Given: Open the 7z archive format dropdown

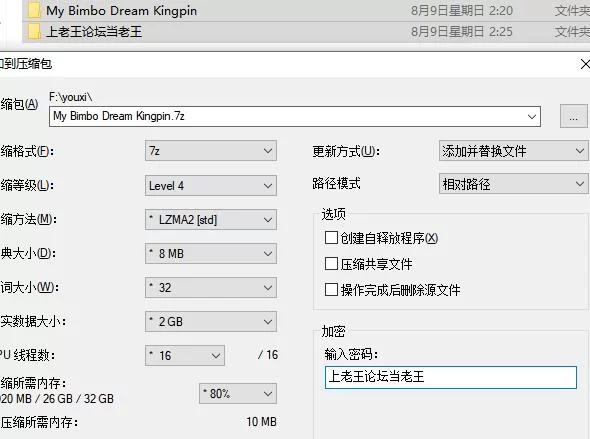Looking at the screenshot, I should click(x=211, y=151).
